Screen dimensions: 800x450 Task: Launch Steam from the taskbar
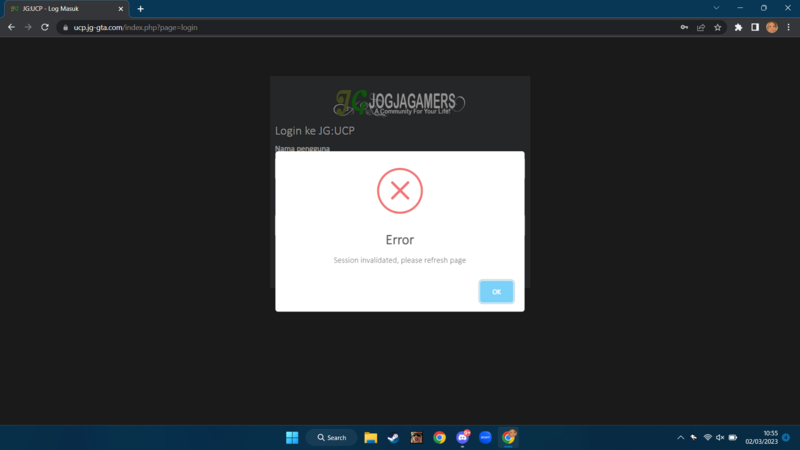(393, 437)
